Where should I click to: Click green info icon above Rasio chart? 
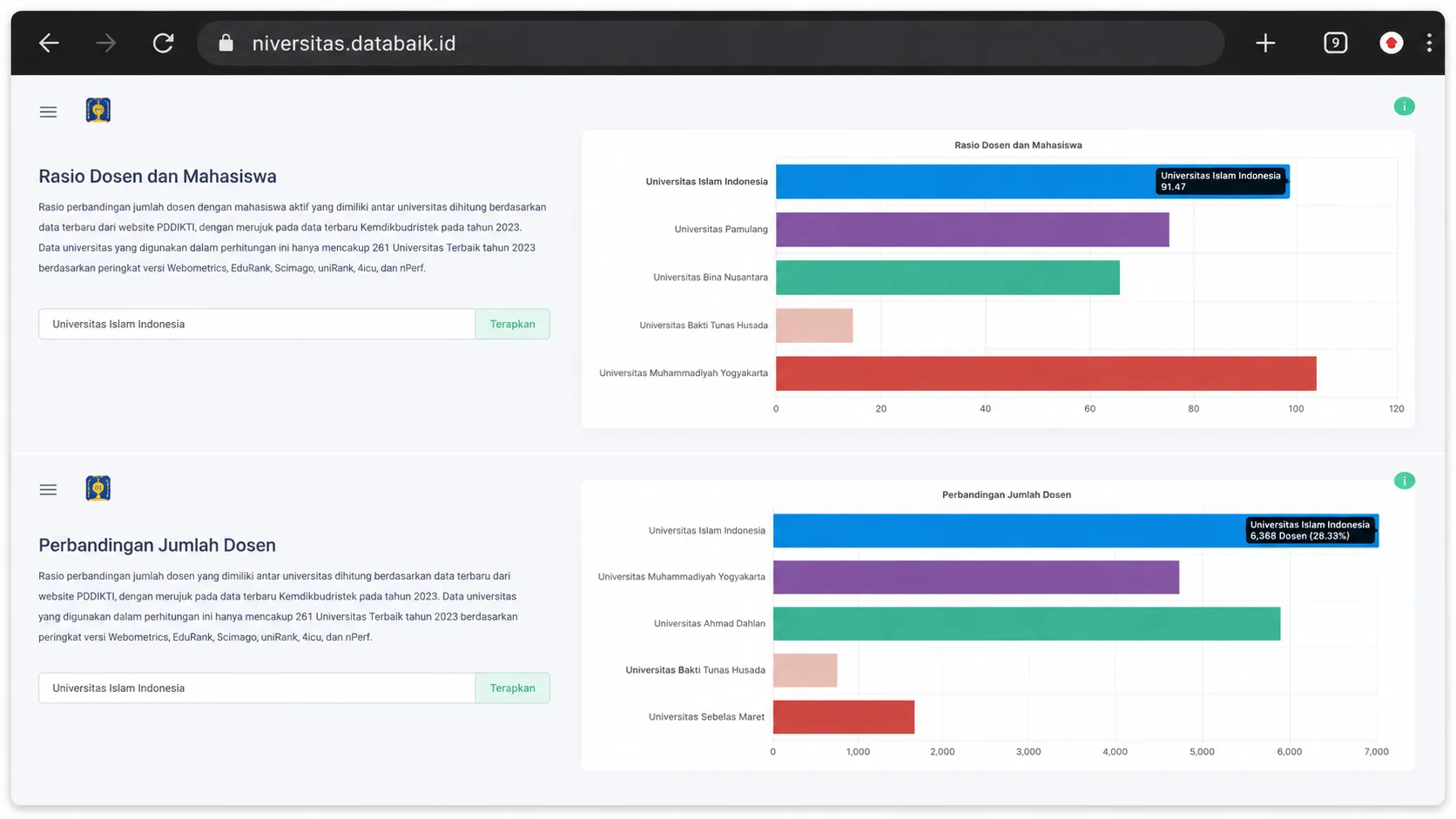tap(1404, 106)
